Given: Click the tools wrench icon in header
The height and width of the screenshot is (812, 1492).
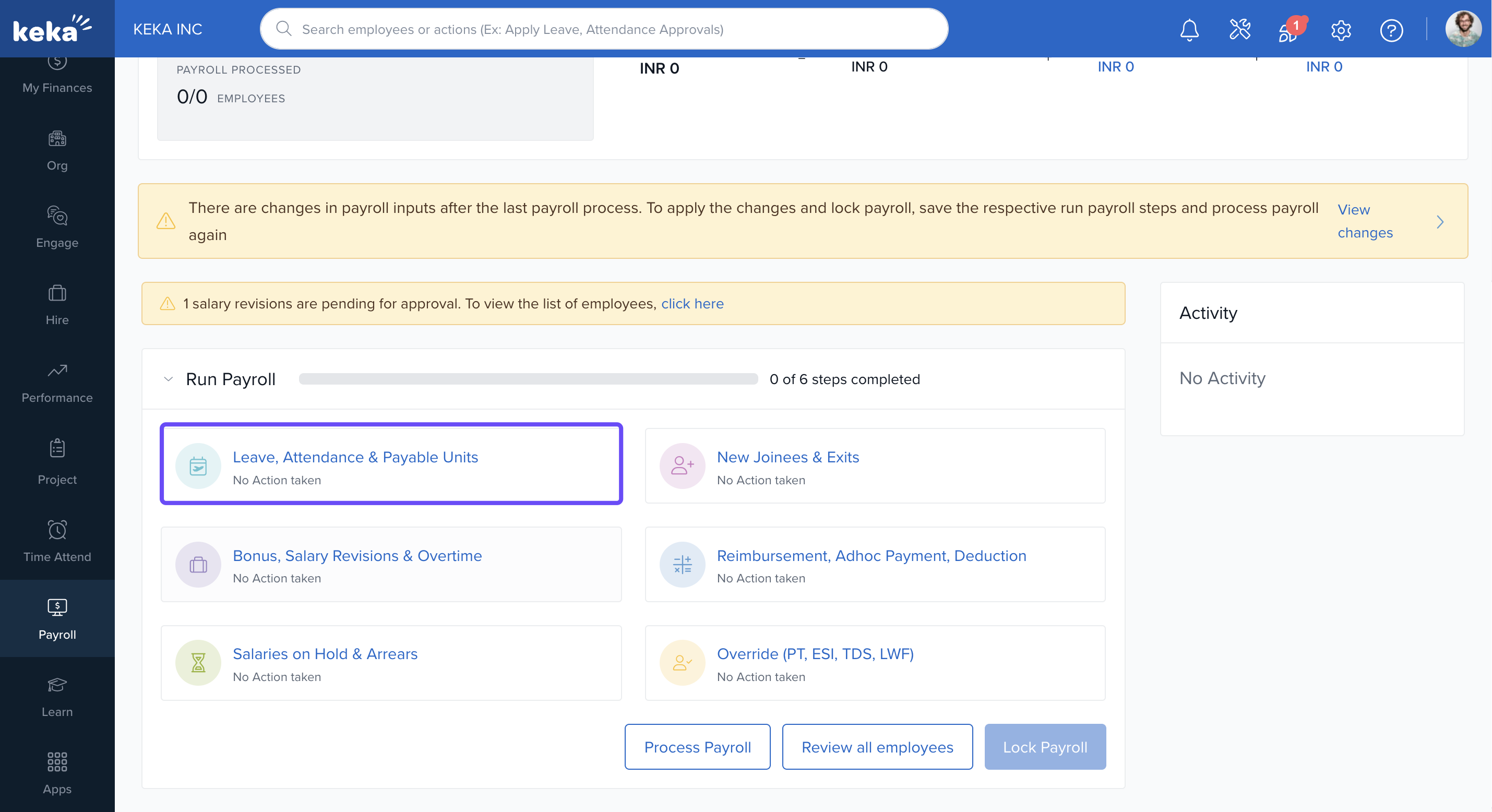Looking at the screenshot, I should pyautogui.click(x=1239, y=30).
